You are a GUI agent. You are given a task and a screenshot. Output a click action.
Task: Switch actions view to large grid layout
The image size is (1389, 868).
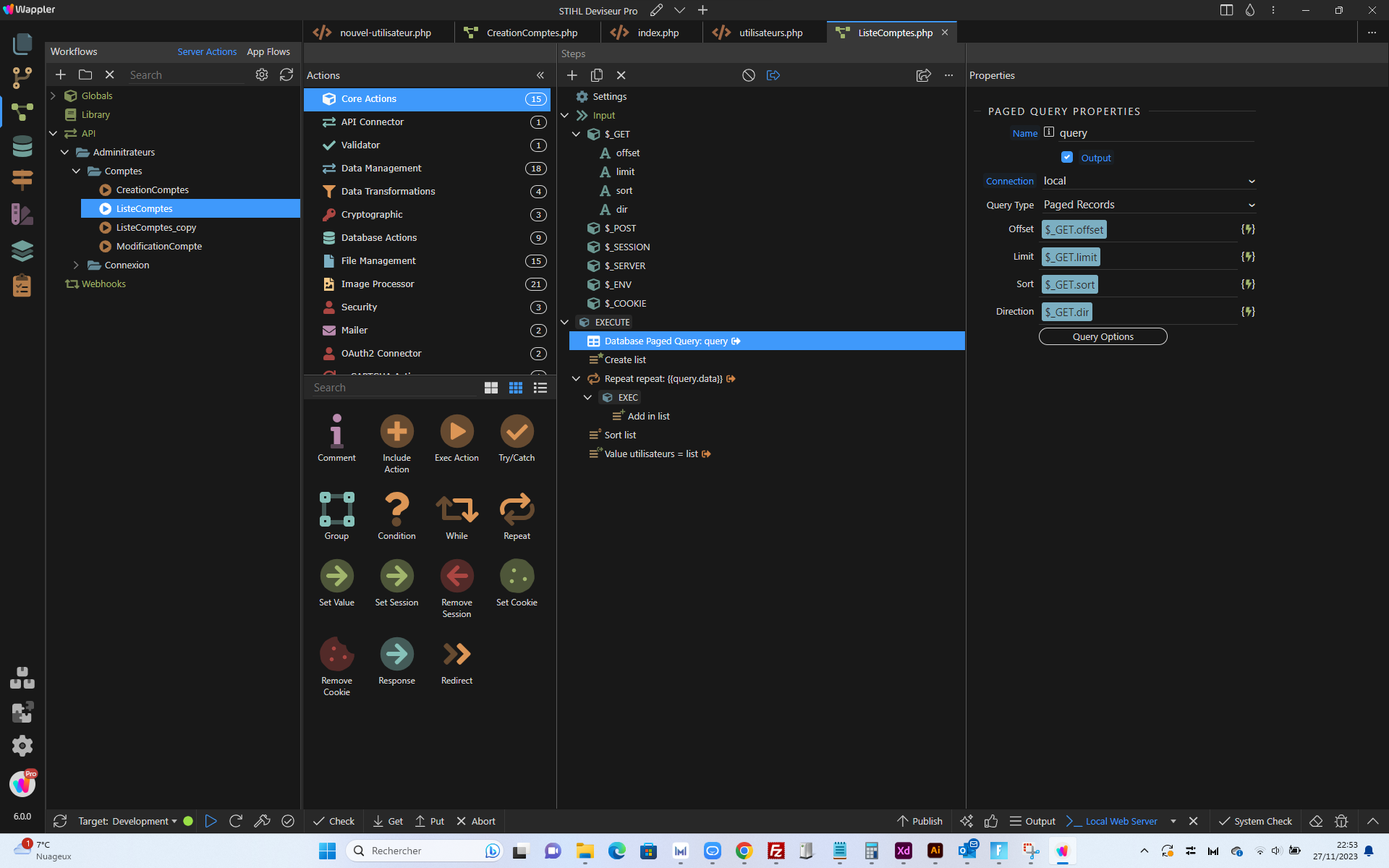tap(491, 388)
